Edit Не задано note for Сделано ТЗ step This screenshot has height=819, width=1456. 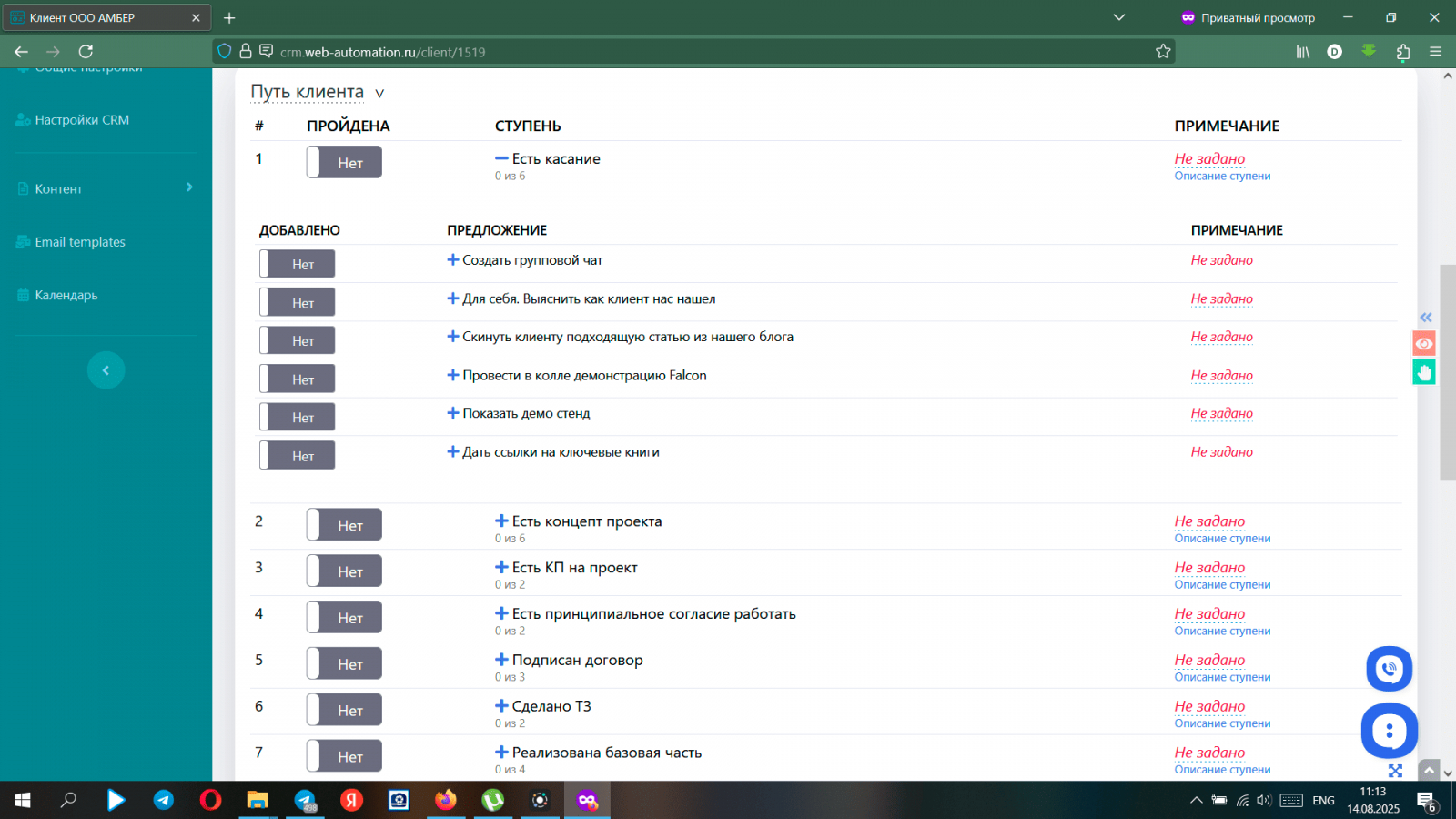[1209, 706]
